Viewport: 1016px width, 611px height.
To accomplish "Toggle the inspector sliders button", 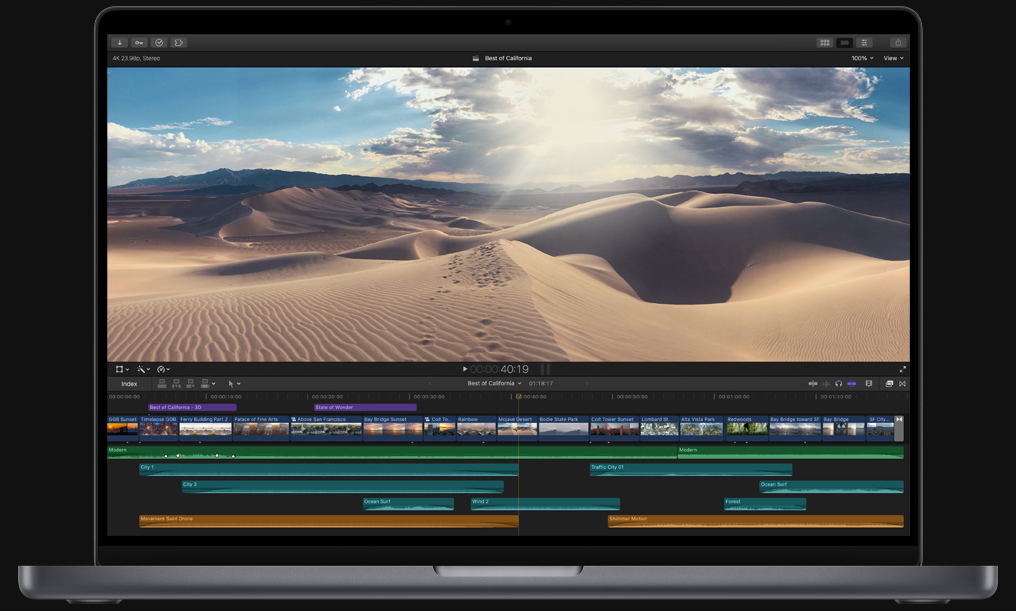I will click(864, 43).
